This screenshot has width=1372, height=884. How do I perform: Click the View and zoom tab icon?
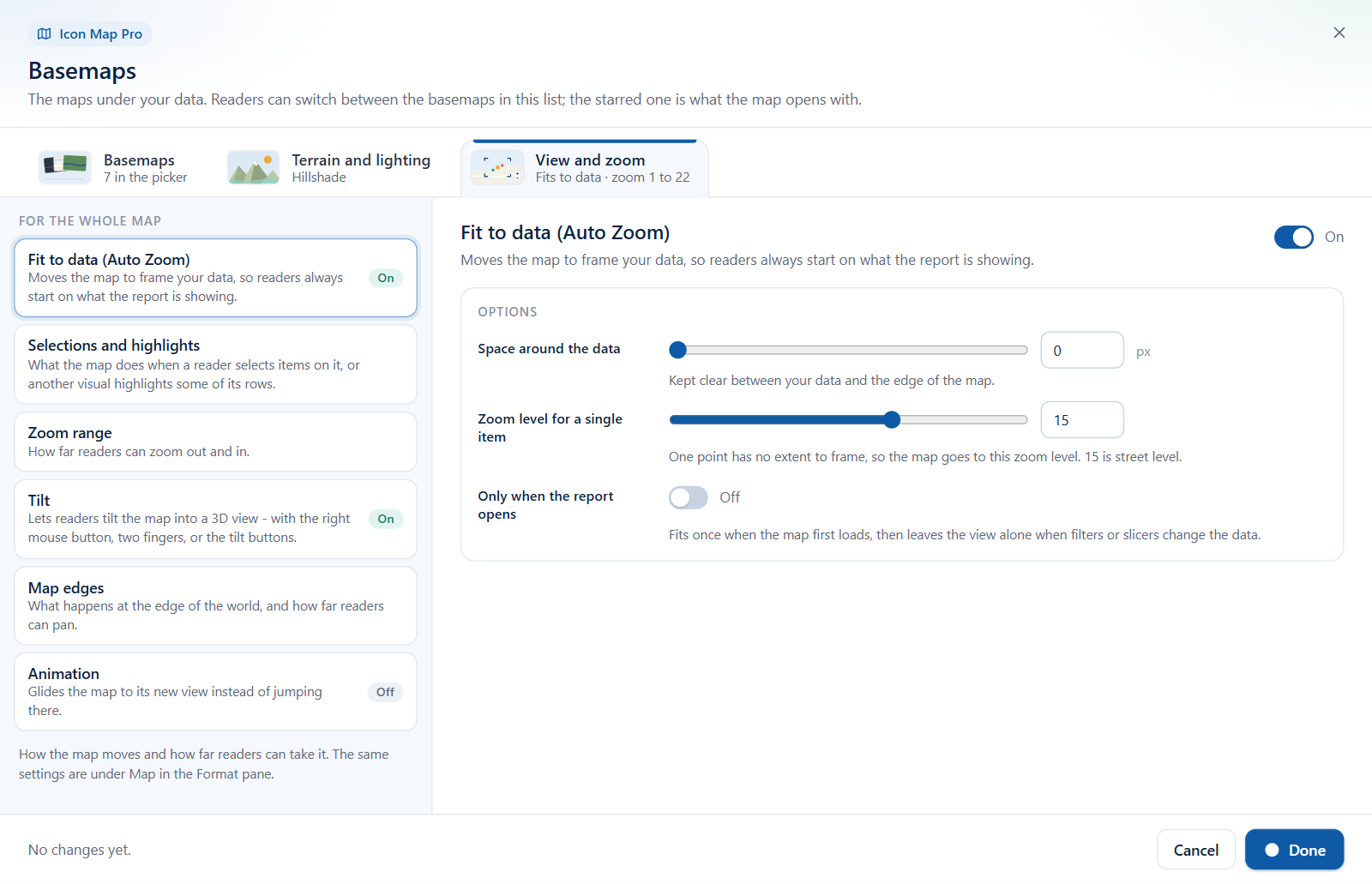497,167
